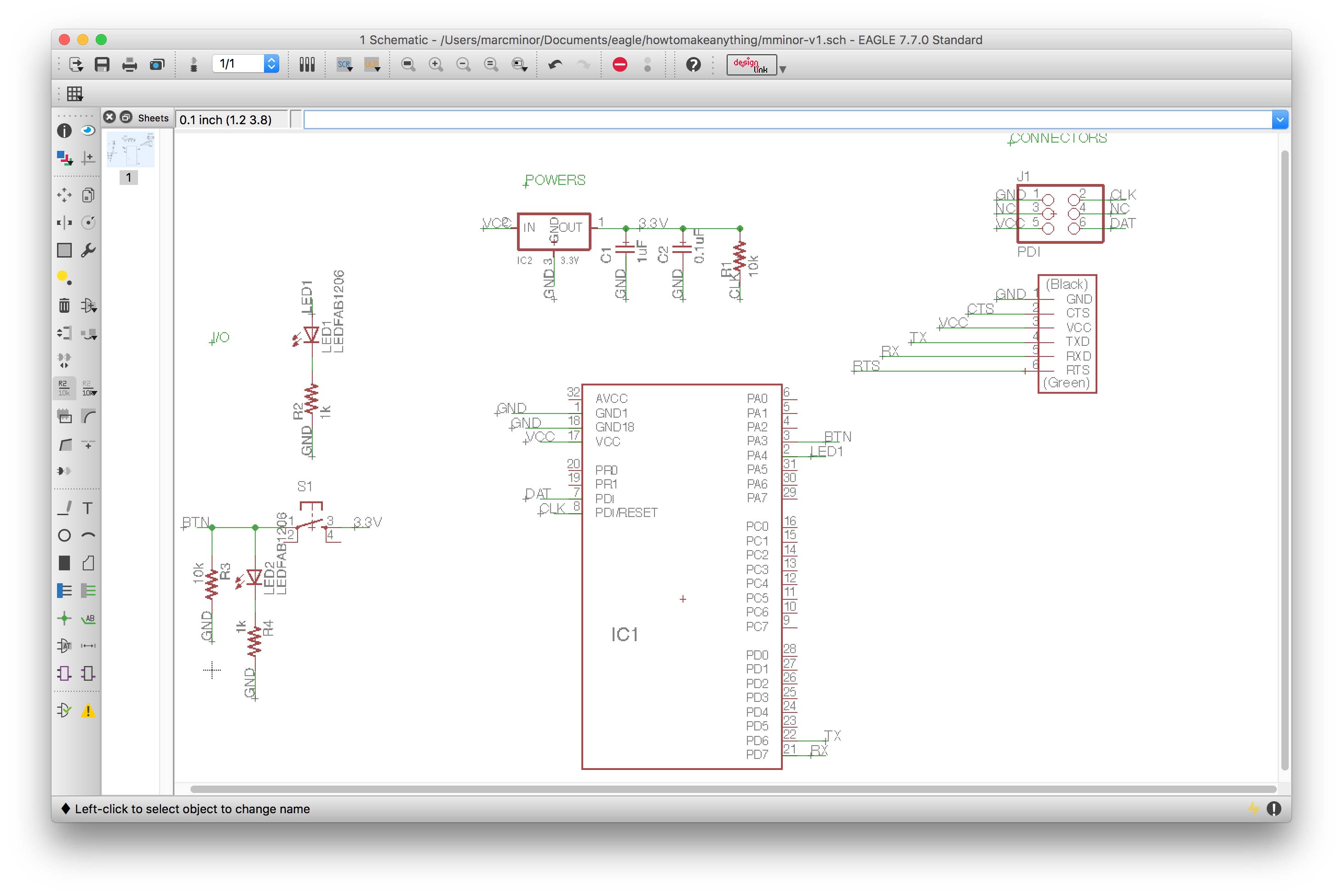Viewport: 1343px width, 896px height.
Task: Zoom out with the minus magnifier icon
Action: [x=463, y=64]
